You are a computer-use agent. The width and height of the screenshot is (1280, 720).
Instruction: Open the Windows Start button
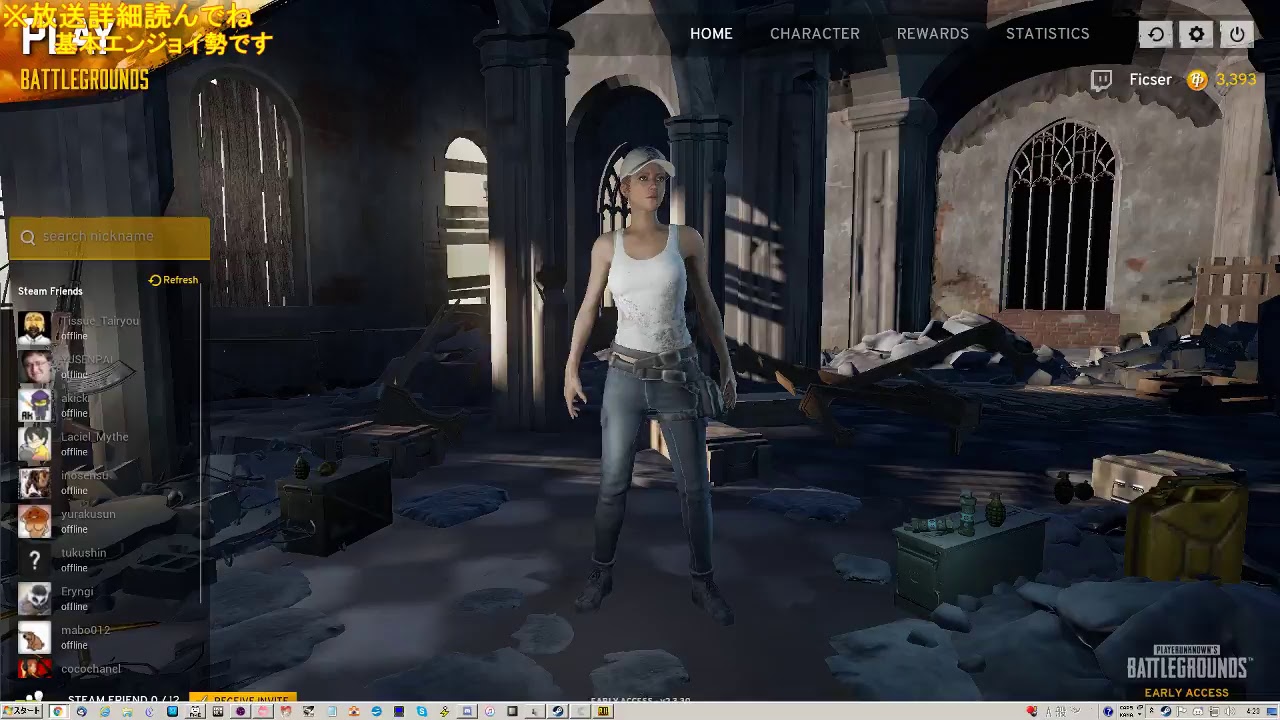(x=22, y=711)
